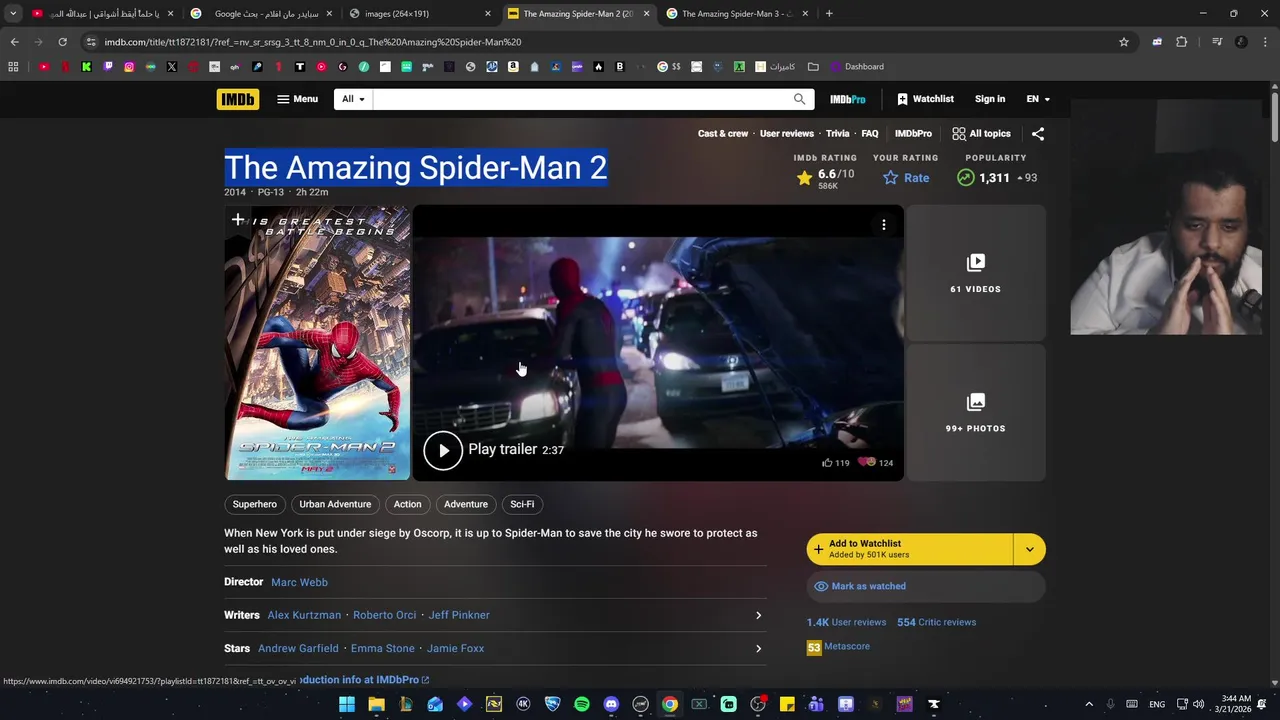Viewport: 1280px width, 720px height.
Task: Open writer Roberto Orci's page
Action: (384, 615)
